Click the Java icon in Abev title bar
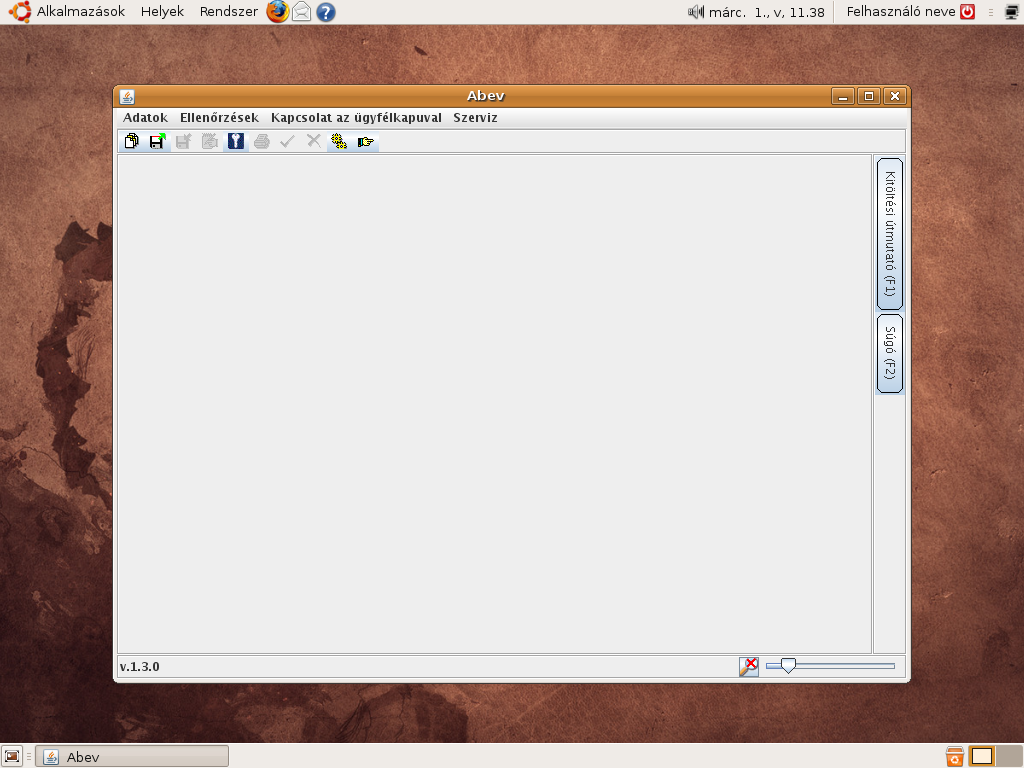Image resolution: width=1024 pixels, height=768 pixels. point(127,97)
